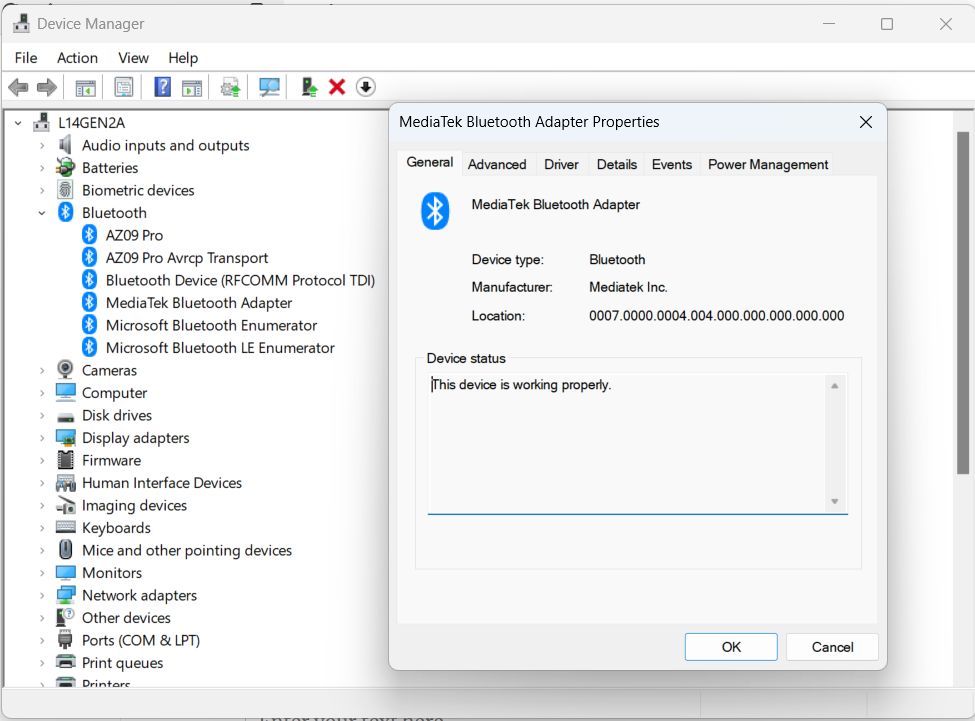Click the large Bluetooth icon in Properties dialog
The height and width of the screenshot is (721, 975).
(x=435, y=211)
